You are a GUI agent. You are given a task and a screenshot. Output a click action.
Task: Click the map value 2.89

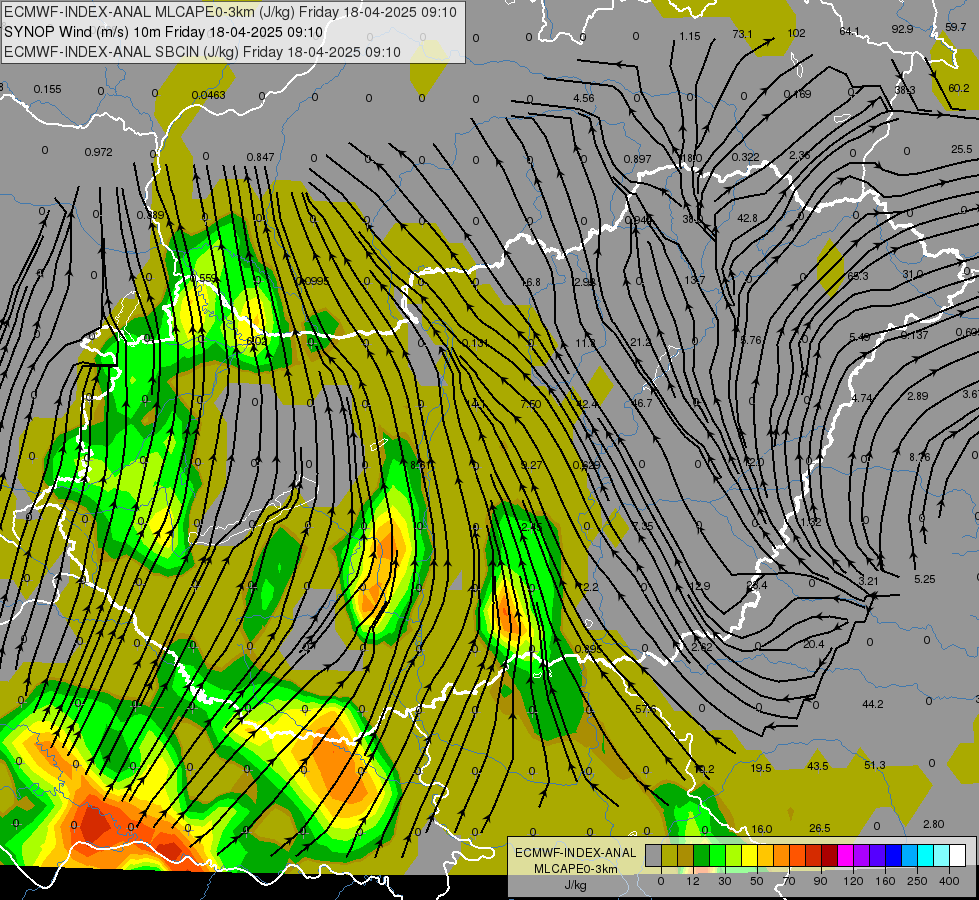[x=918, y=395]
